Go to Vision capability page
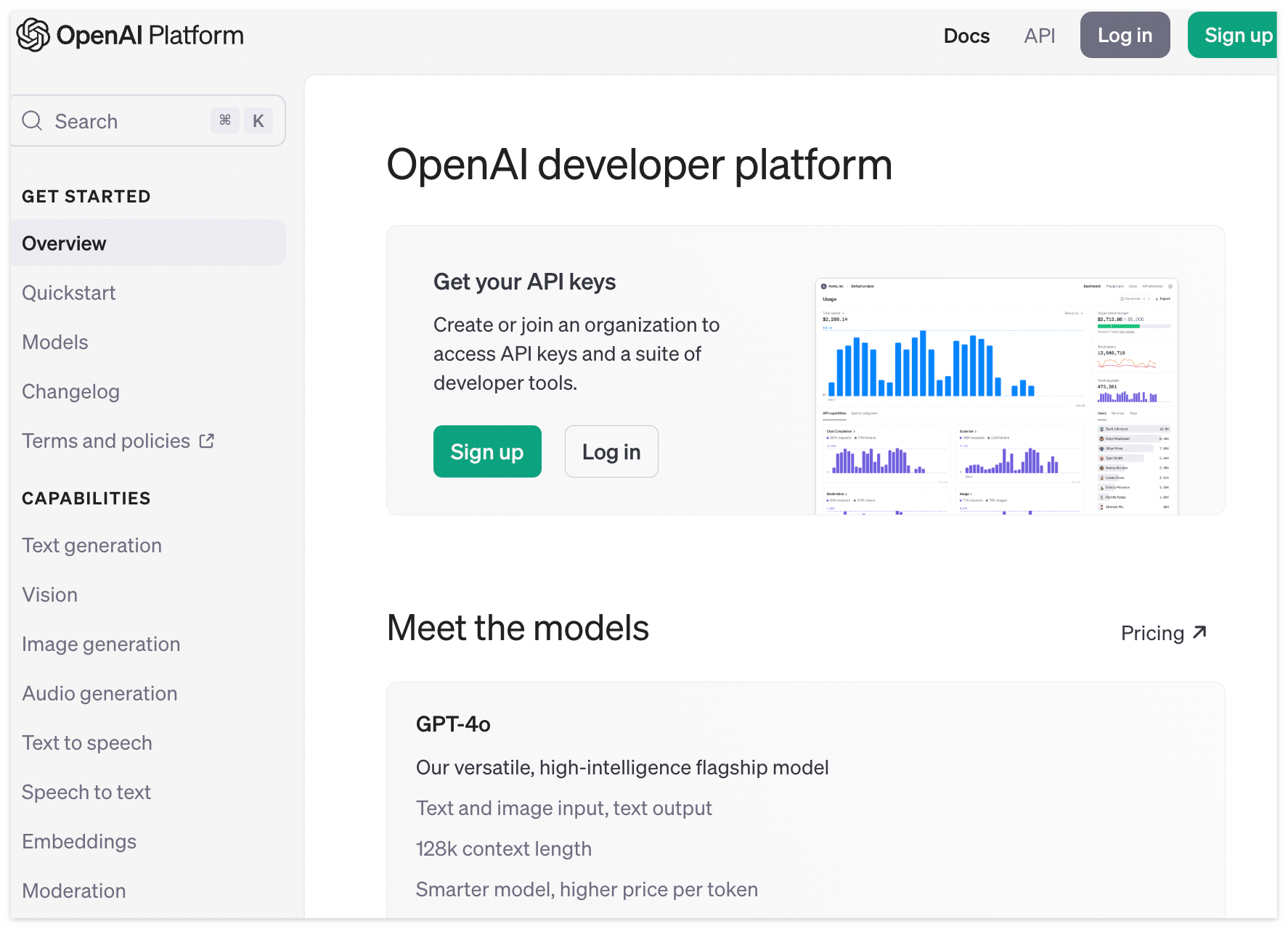Screen dimensions: 1288x929 click(49, 594)
